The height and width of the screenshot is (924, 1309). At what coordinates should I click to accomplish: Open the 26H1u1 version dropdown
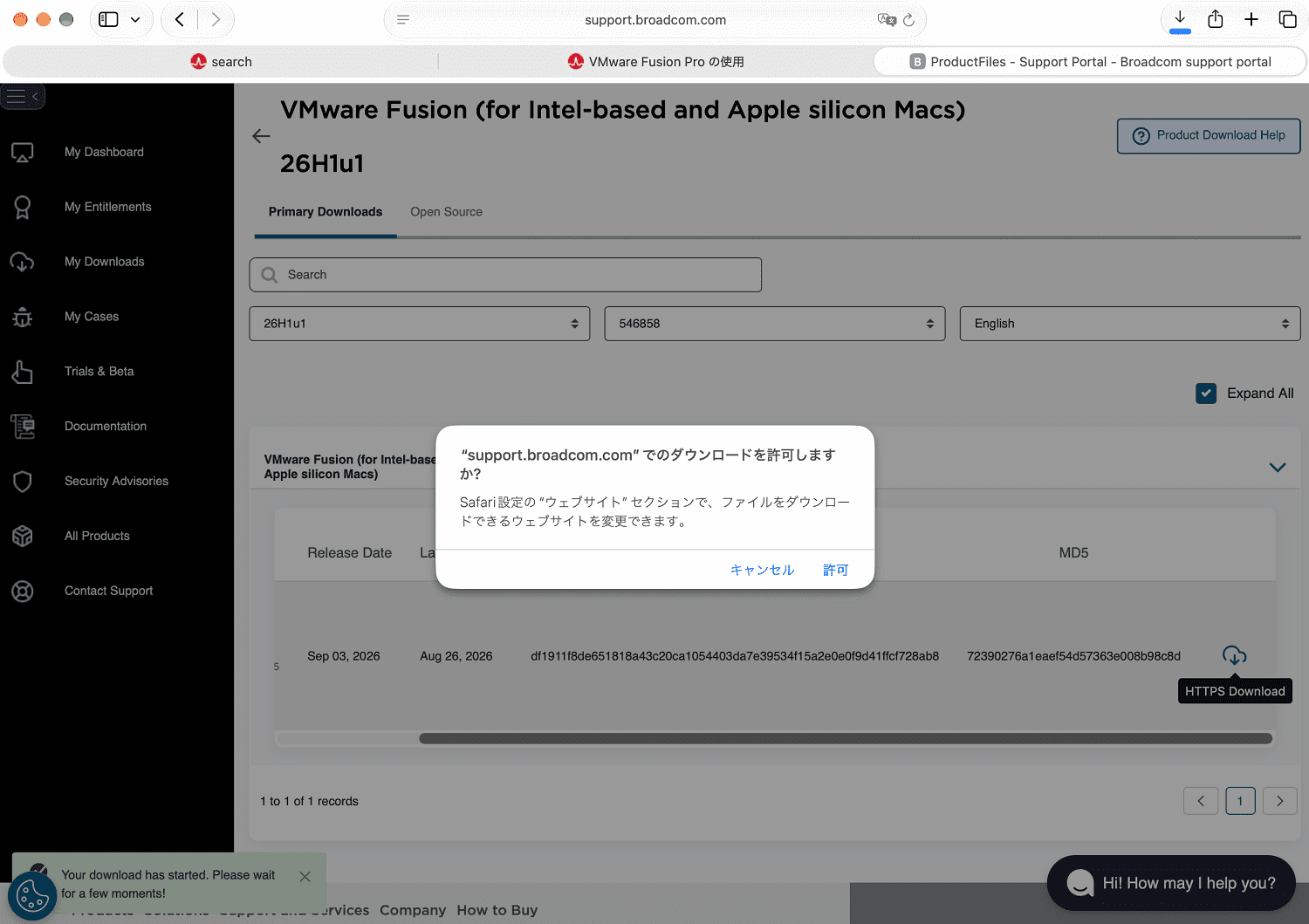(420, 324)
